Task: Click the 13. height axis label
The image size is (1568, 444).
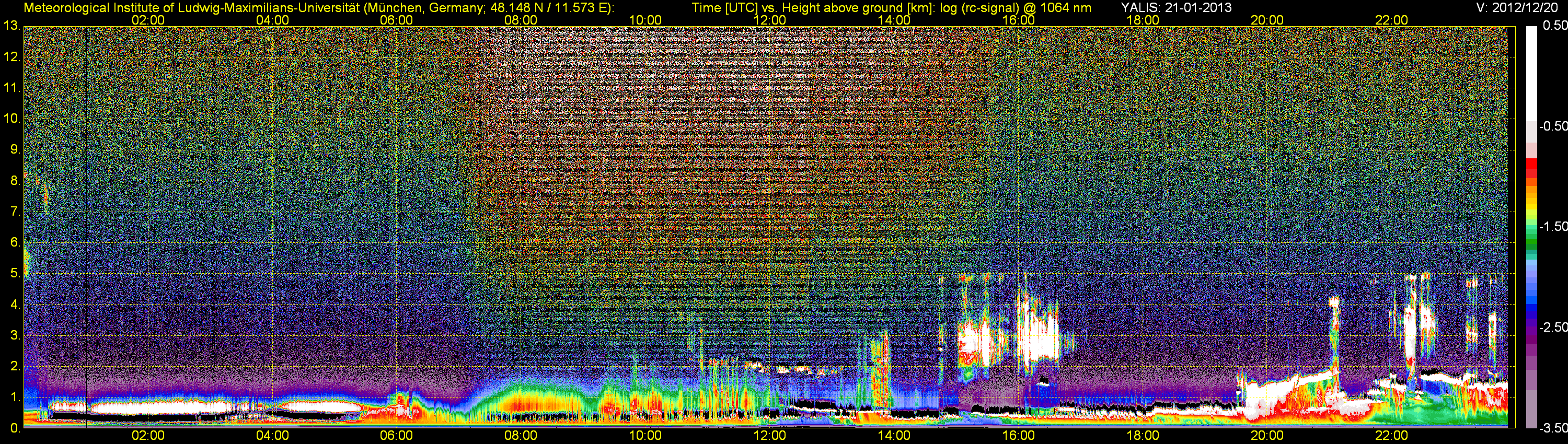Action: click(x=11, y=26)
